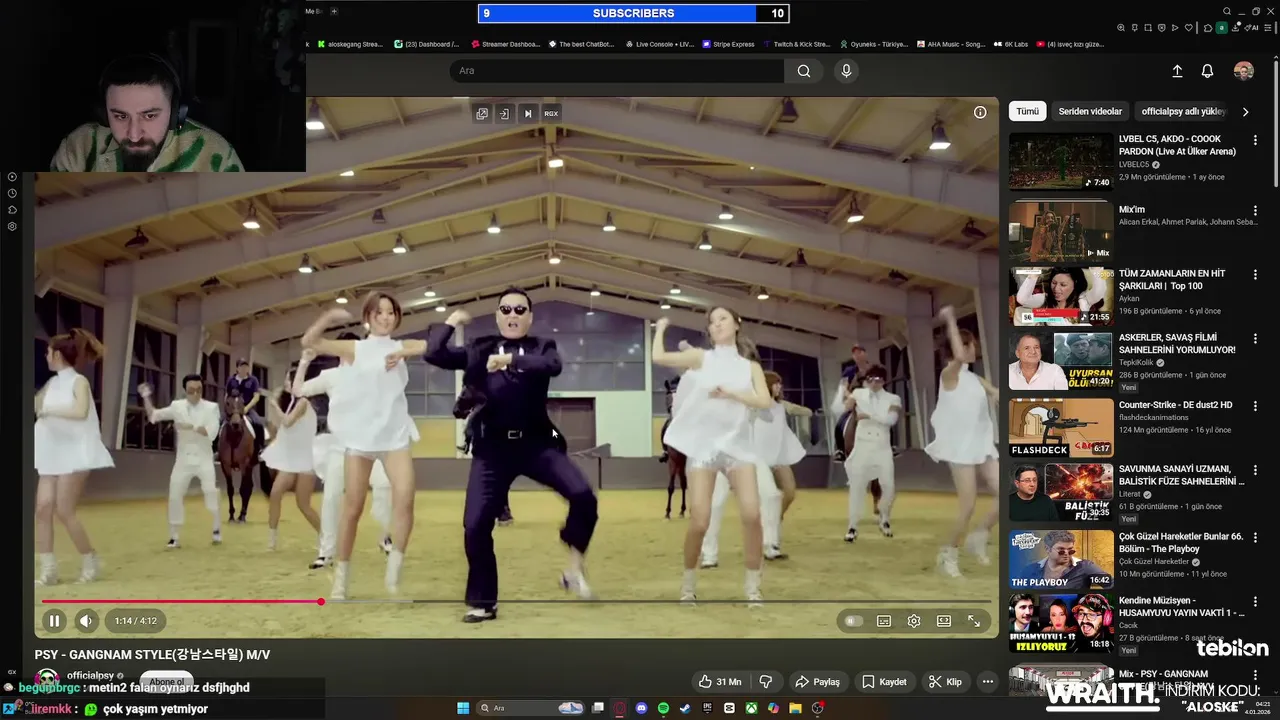Open LVBEL C5 COOOK PARDON video thumbnail
The image size is (1280, 720).
tap(1061, 161)
